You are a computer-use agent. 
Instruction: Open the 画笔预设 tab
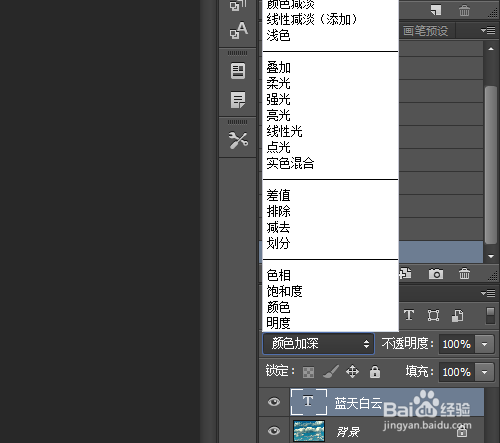click(426, 31)
